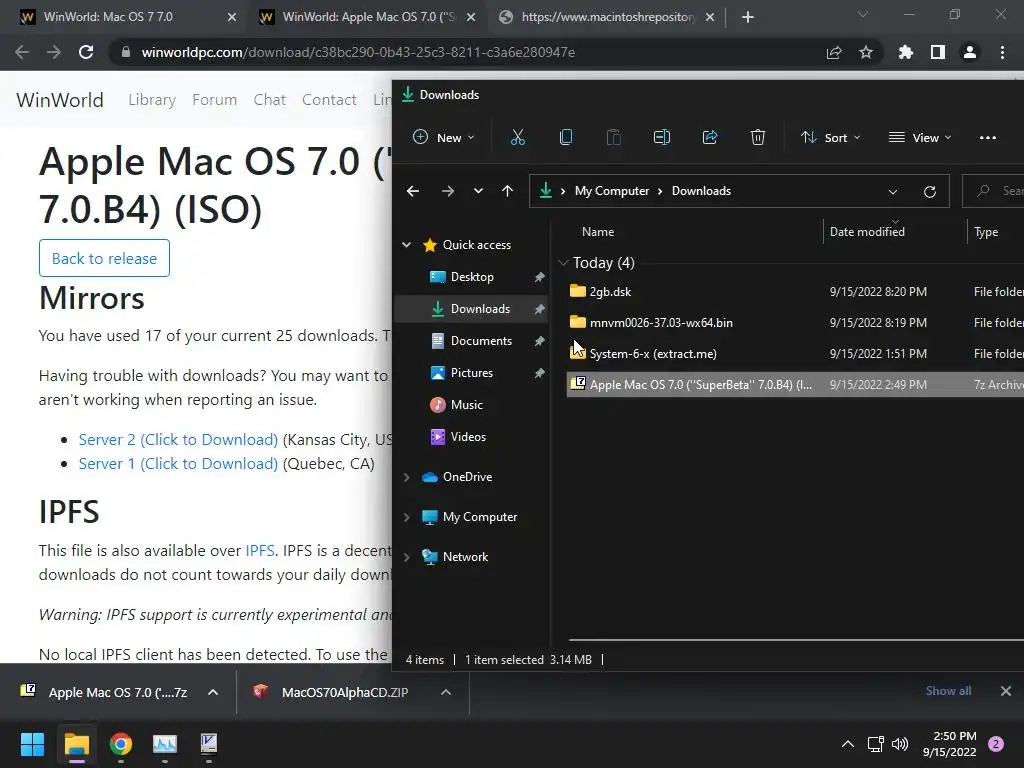
Task: Expand the Network tree node
Action: pos(406,557)
